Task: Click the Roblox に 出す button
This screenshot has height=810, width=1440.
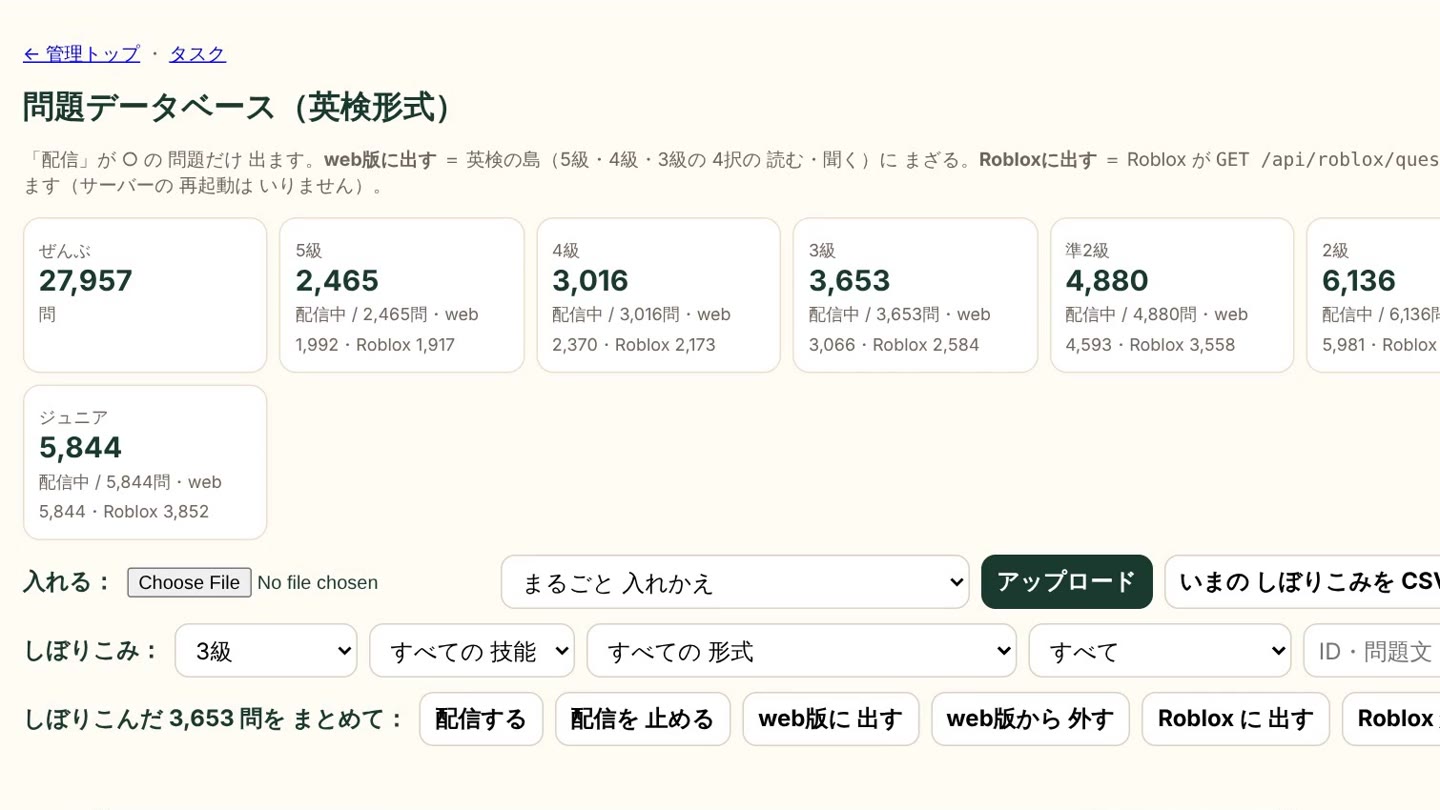Action: 1236,719
